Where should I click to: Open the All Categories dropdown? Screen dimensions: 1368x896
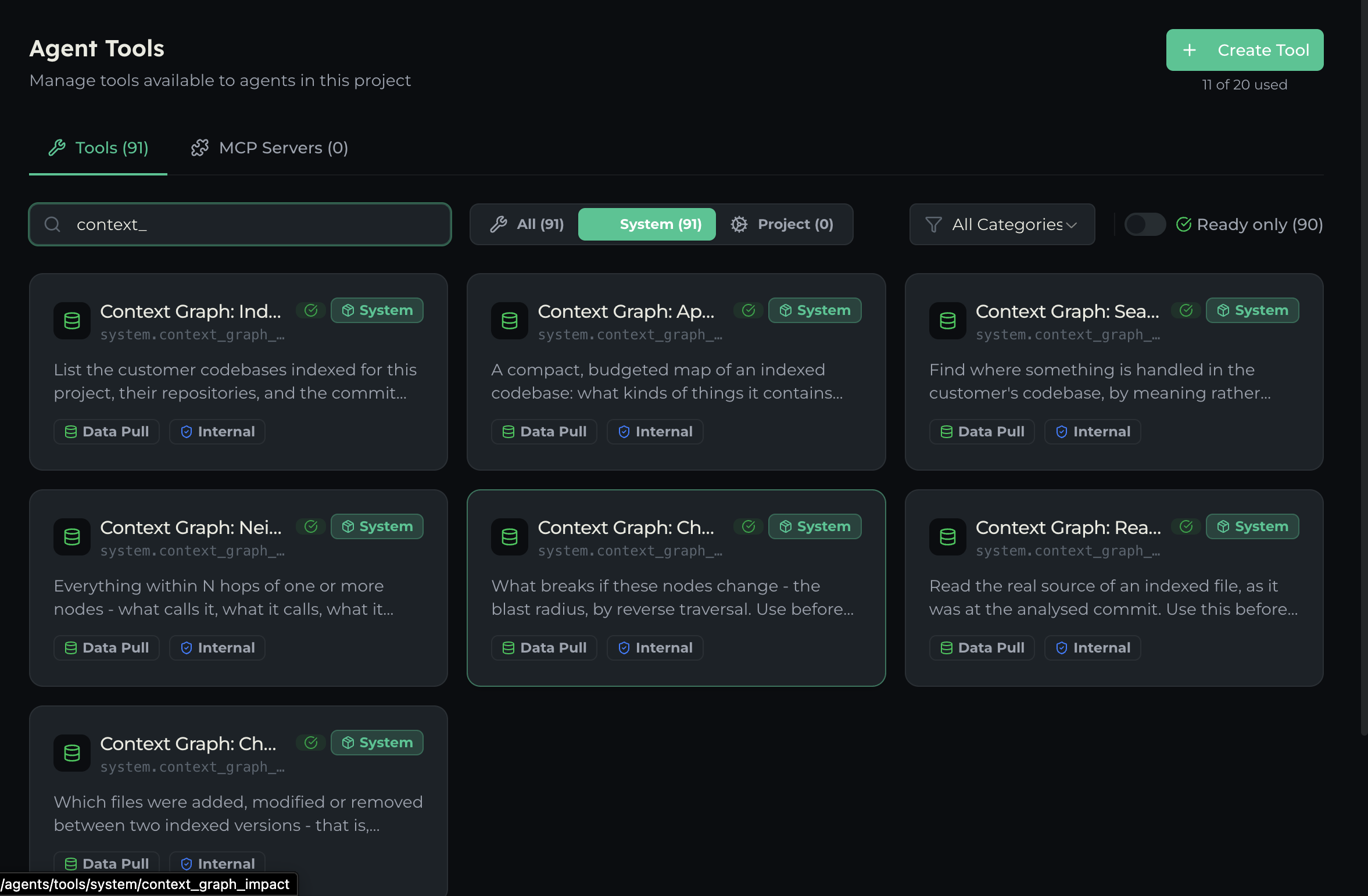pos(1002,224)
